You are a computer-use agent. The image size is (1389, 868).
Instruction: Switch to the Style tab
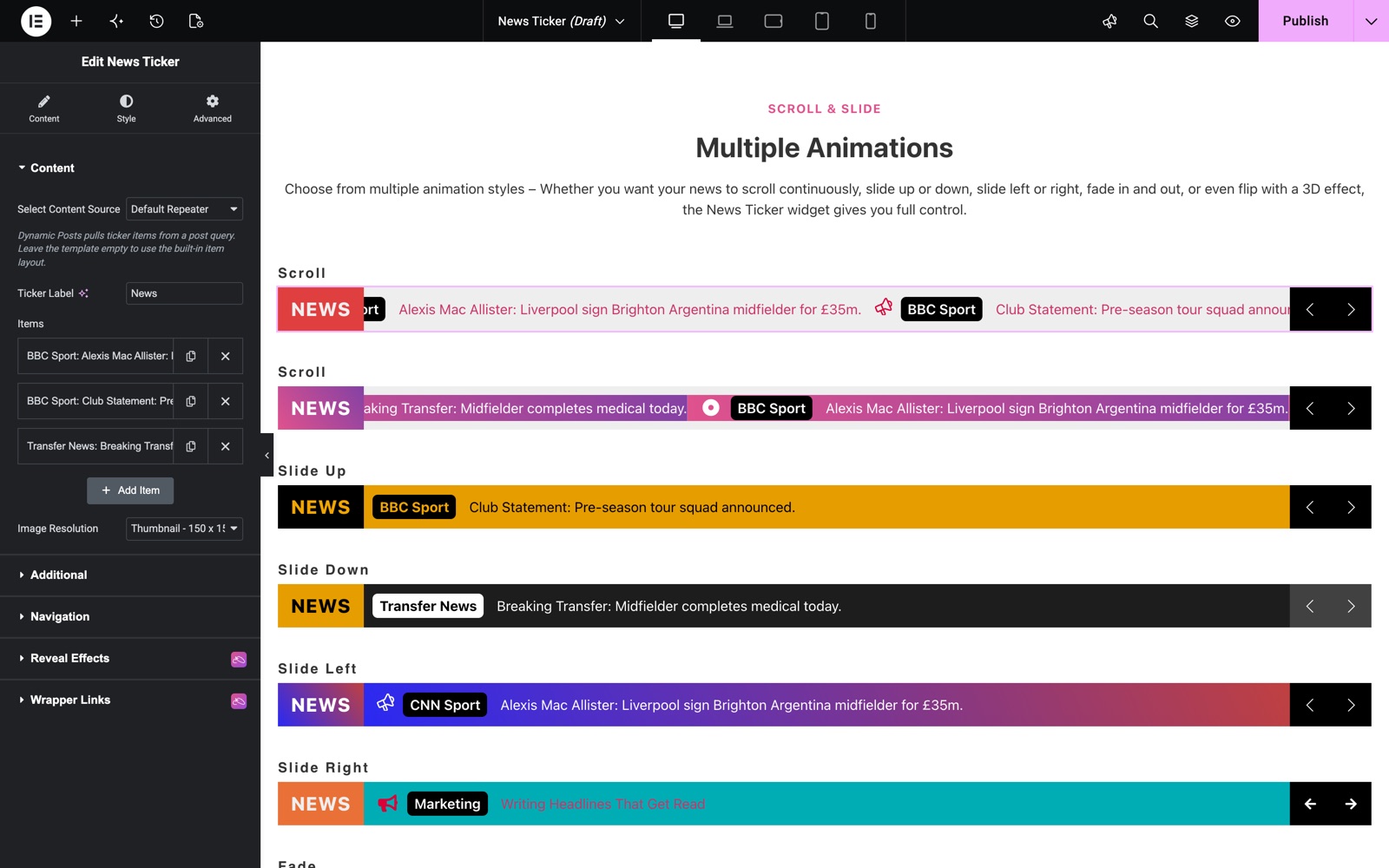click(127, 108)
